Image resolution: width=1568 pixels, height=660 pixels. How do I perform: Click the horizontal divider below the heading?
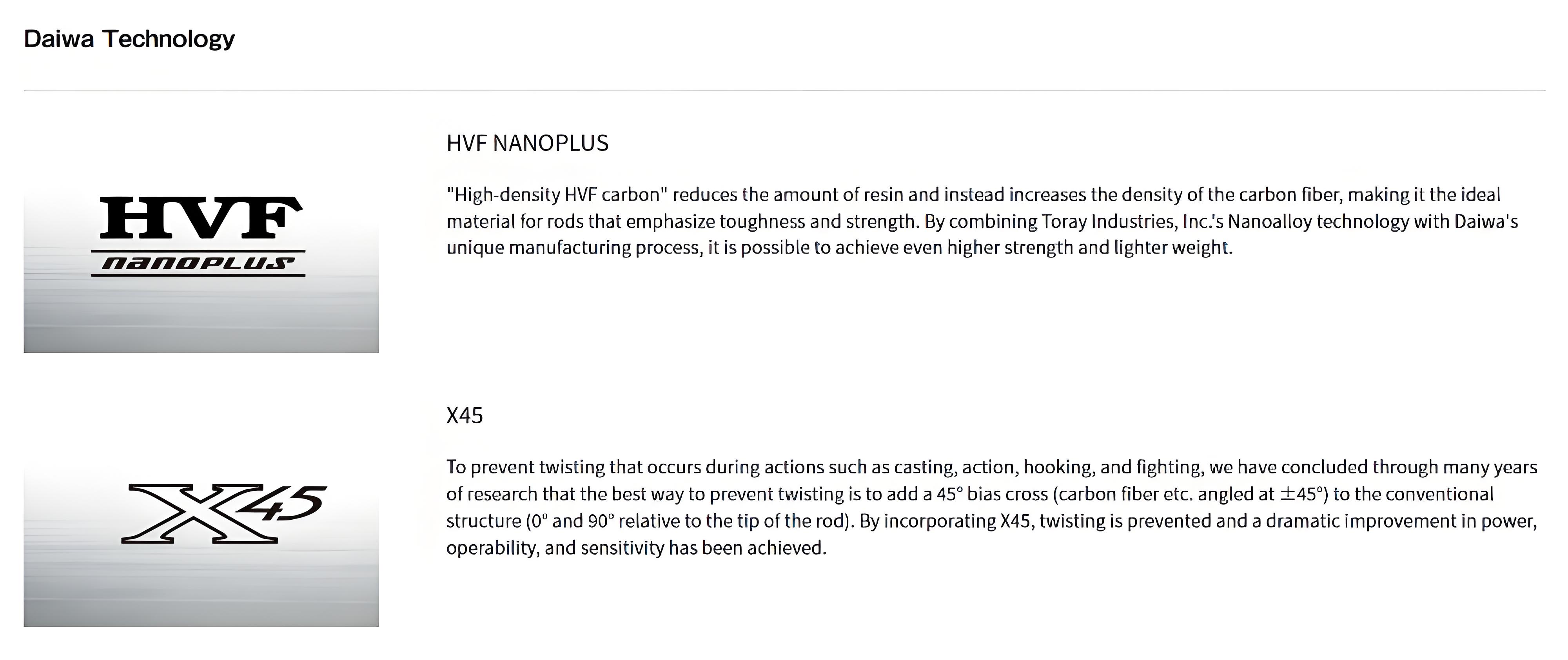784,91
